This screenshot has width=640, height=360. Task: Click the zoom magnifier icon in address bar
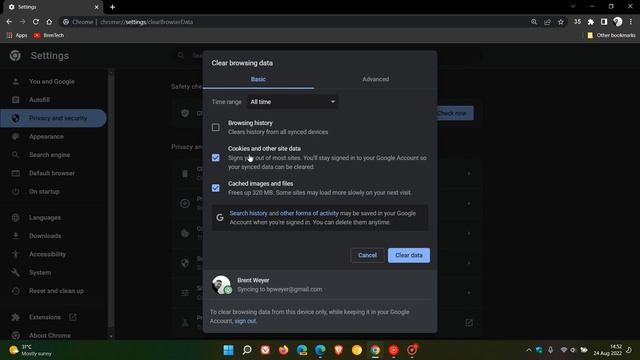coord(534,22)
